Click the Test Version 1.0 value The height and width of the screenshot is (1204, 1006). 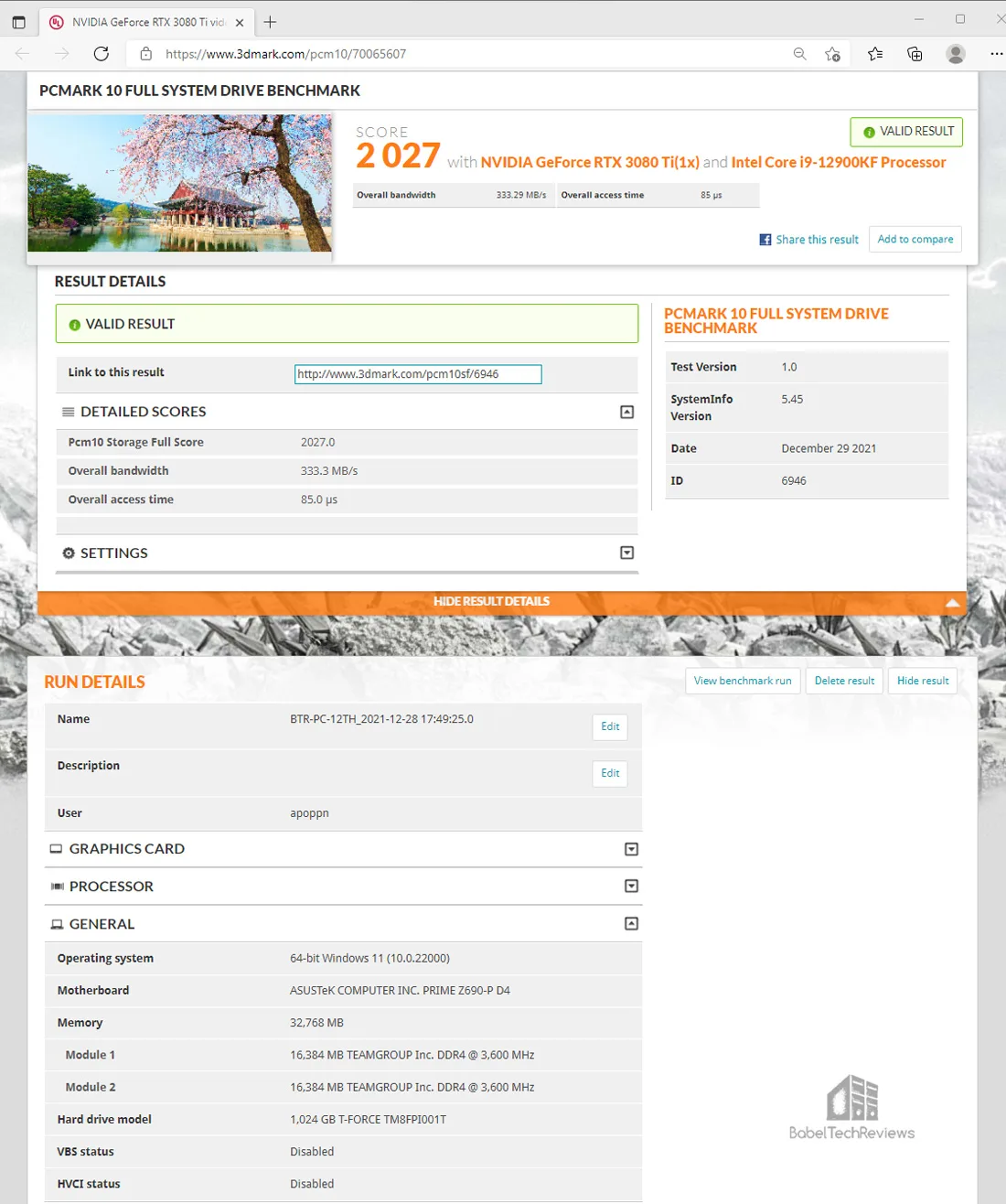[789, 367]
